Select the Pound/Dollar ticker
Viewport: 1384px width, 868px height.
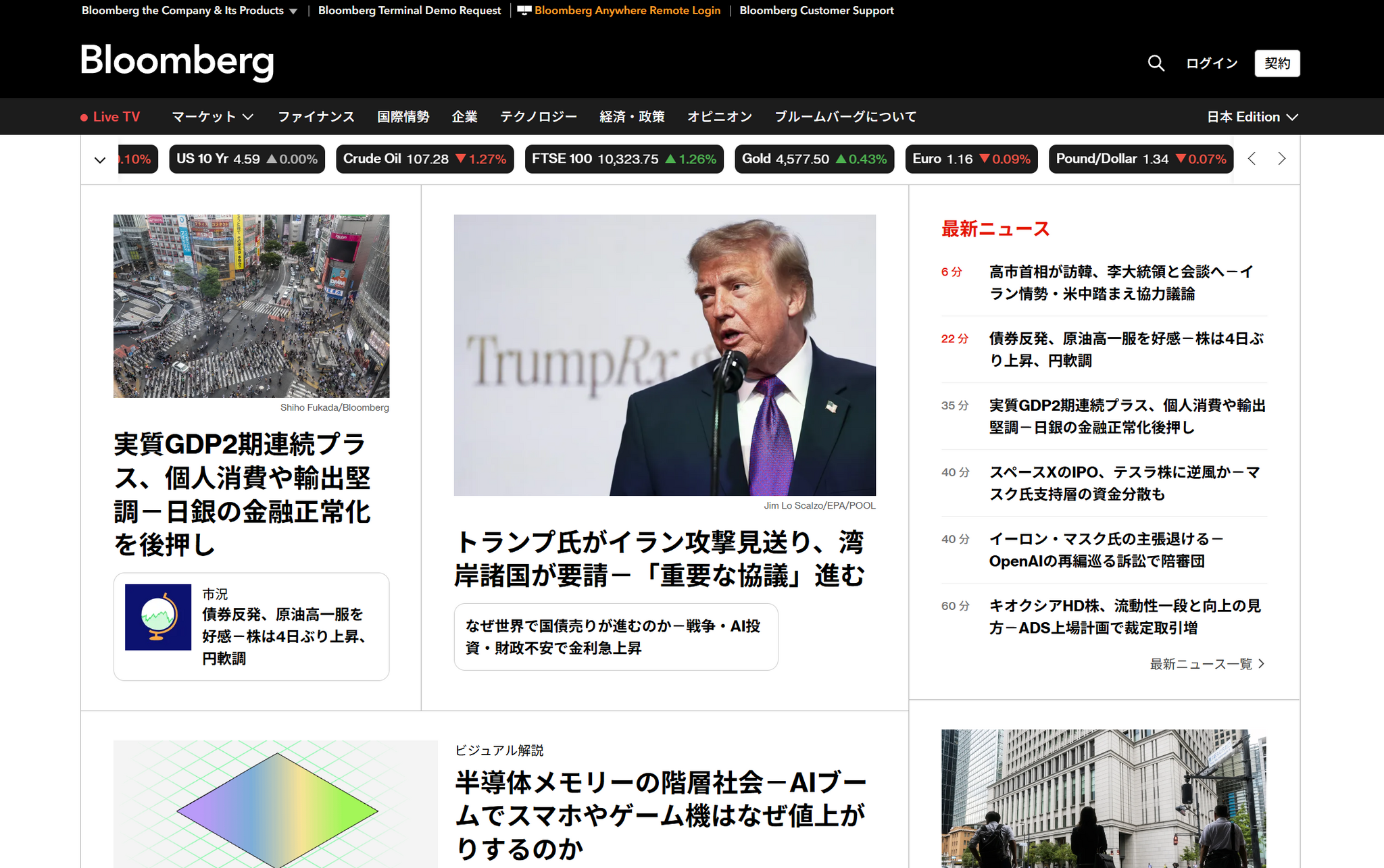1141,159
